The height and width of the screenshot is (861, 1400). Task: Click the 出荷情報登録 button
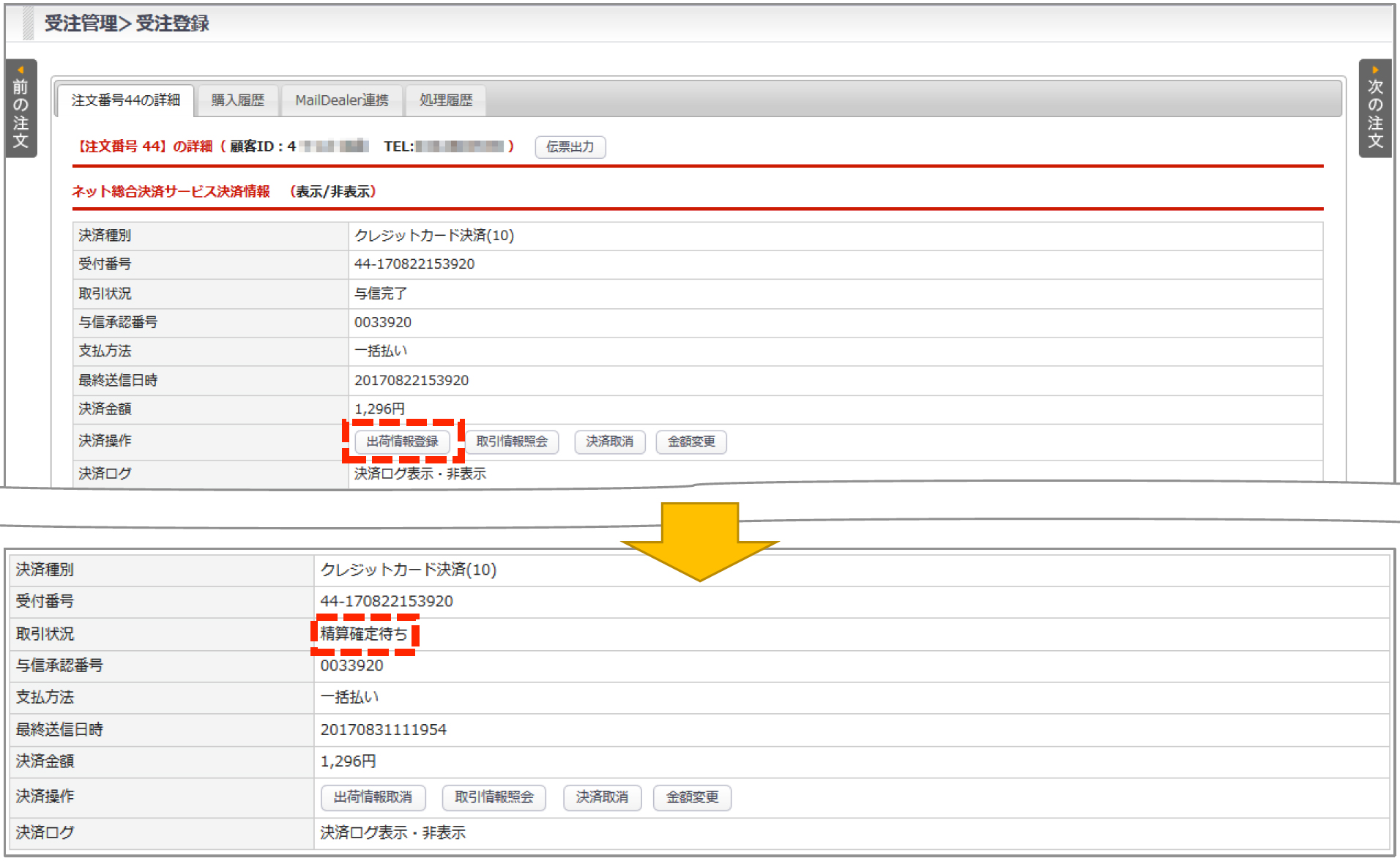click(403, 441)
